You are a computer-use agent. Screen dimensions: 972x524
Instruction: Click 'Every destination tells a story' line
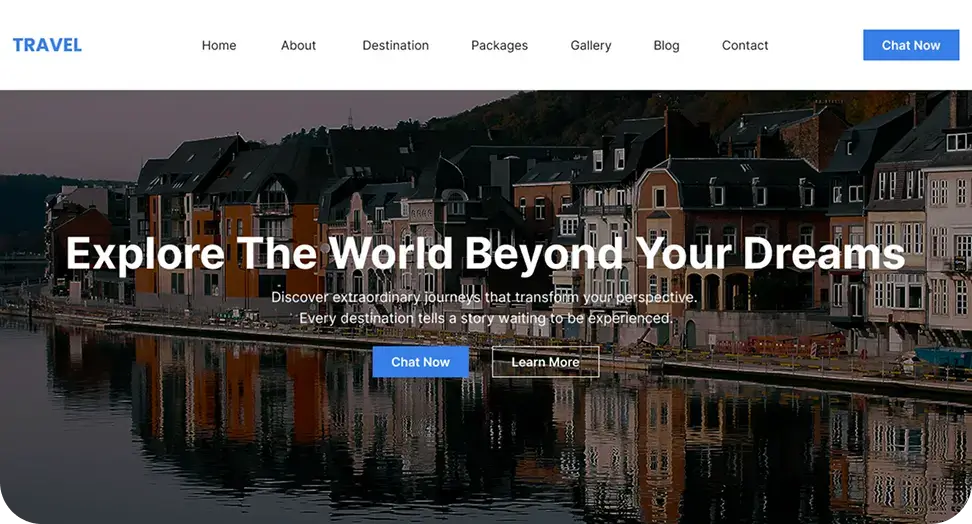click(x=485, y=318)
